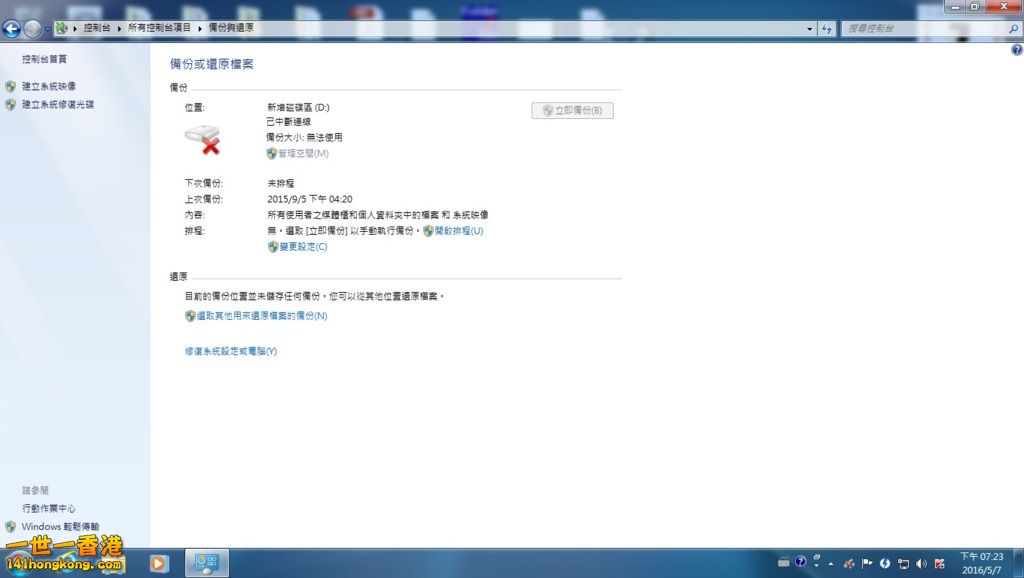
Task: Show hidden tray icons arrow
Action: [x=831, y=564]
